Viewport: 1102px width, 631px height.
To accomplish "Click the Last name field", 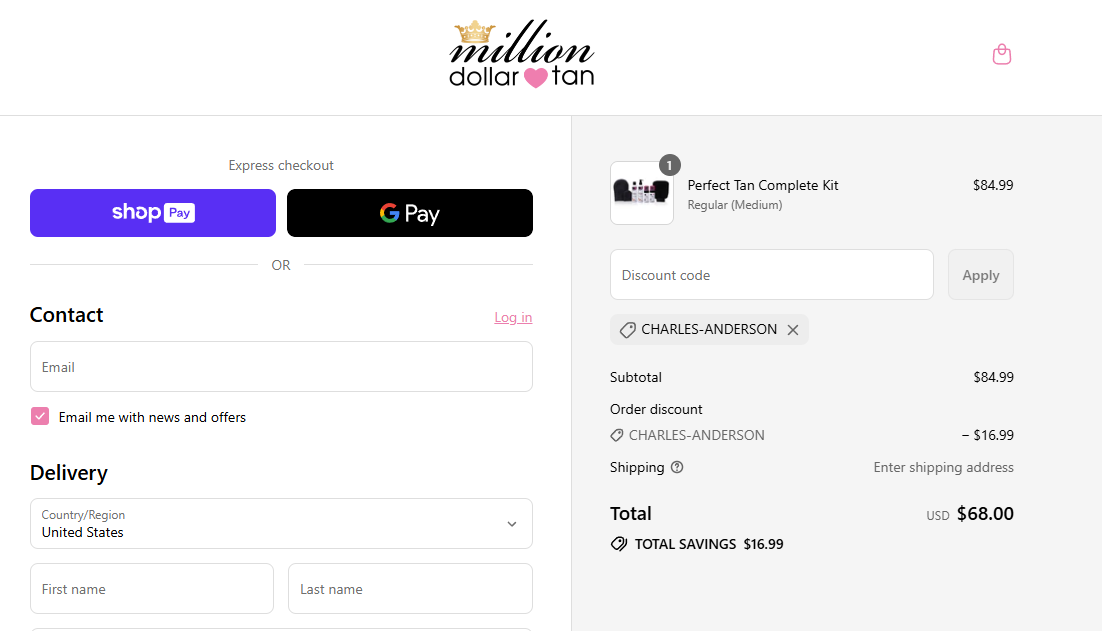I will tap(410, 589).
